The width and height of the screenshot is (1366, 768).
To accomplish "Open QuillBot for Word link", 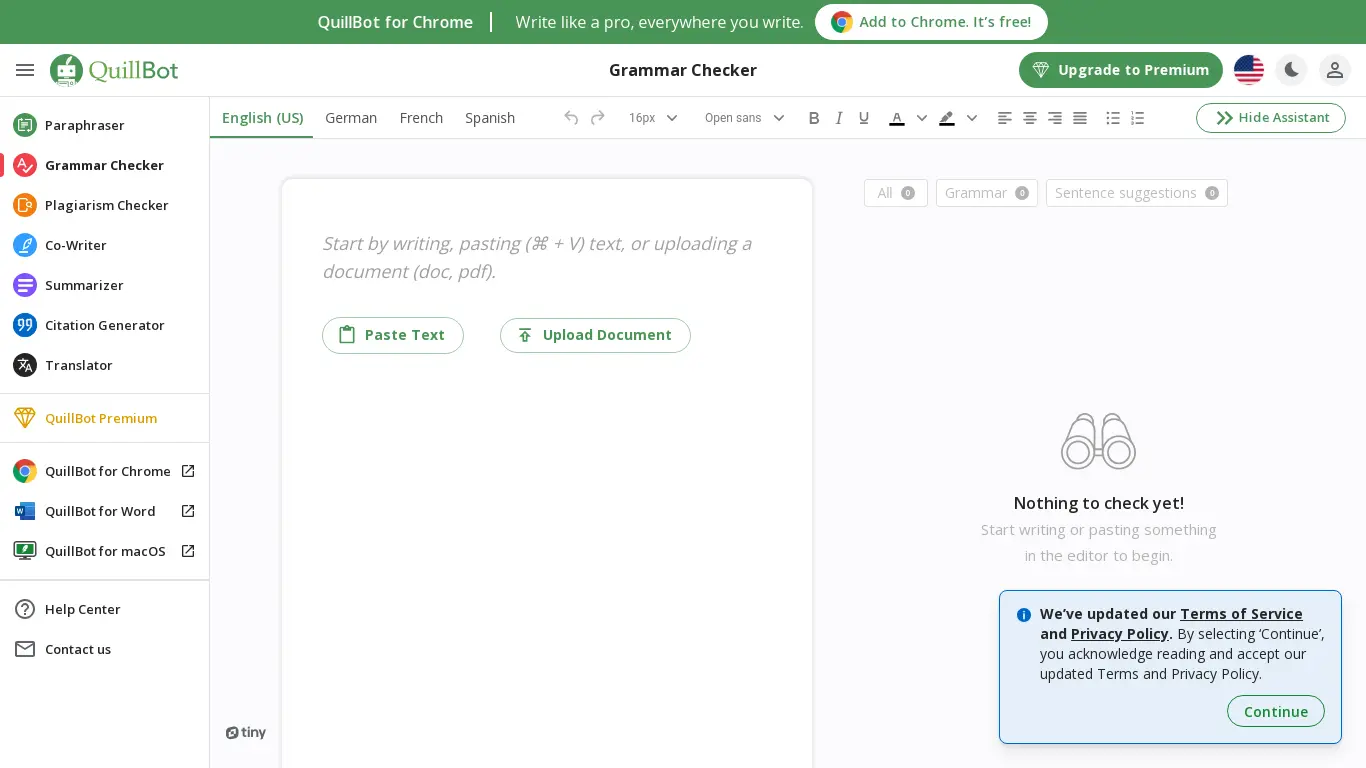I will coord(104,511).
